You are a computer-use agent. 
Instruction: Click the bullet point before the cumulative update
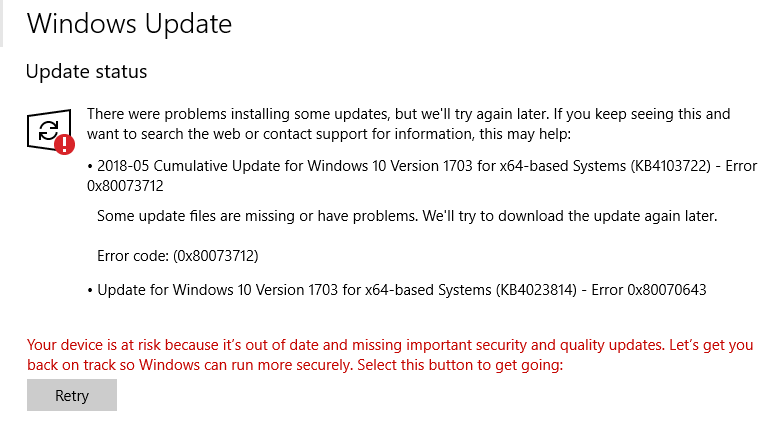click(90, 166)
